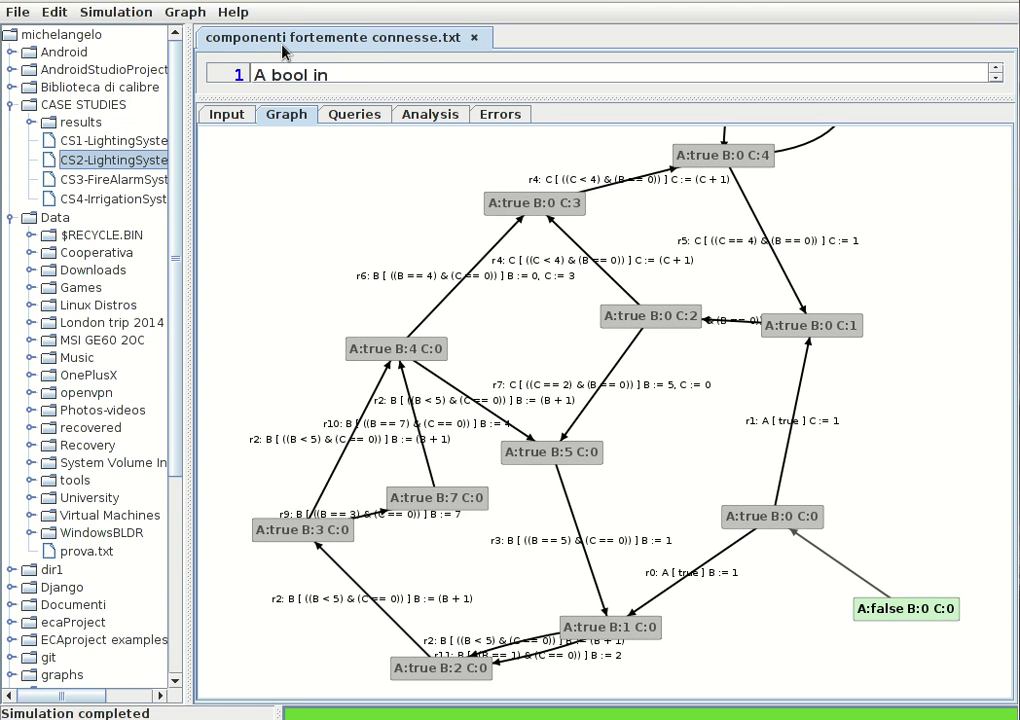Expand the Downloads folder
The image size is (1020, 720).
coord(31,271)
